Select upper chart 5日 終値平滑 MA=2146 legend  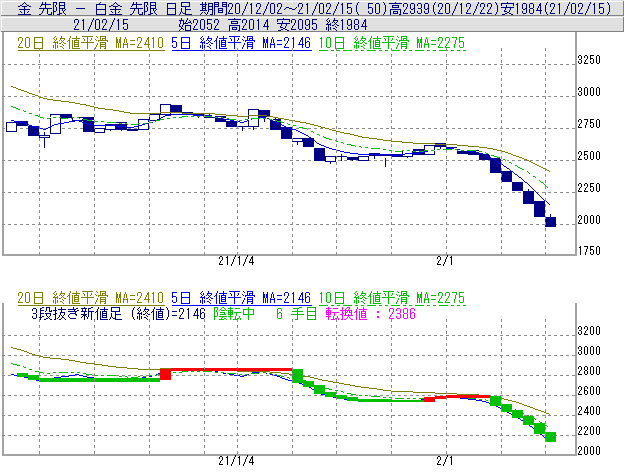[x=241, y=43]
